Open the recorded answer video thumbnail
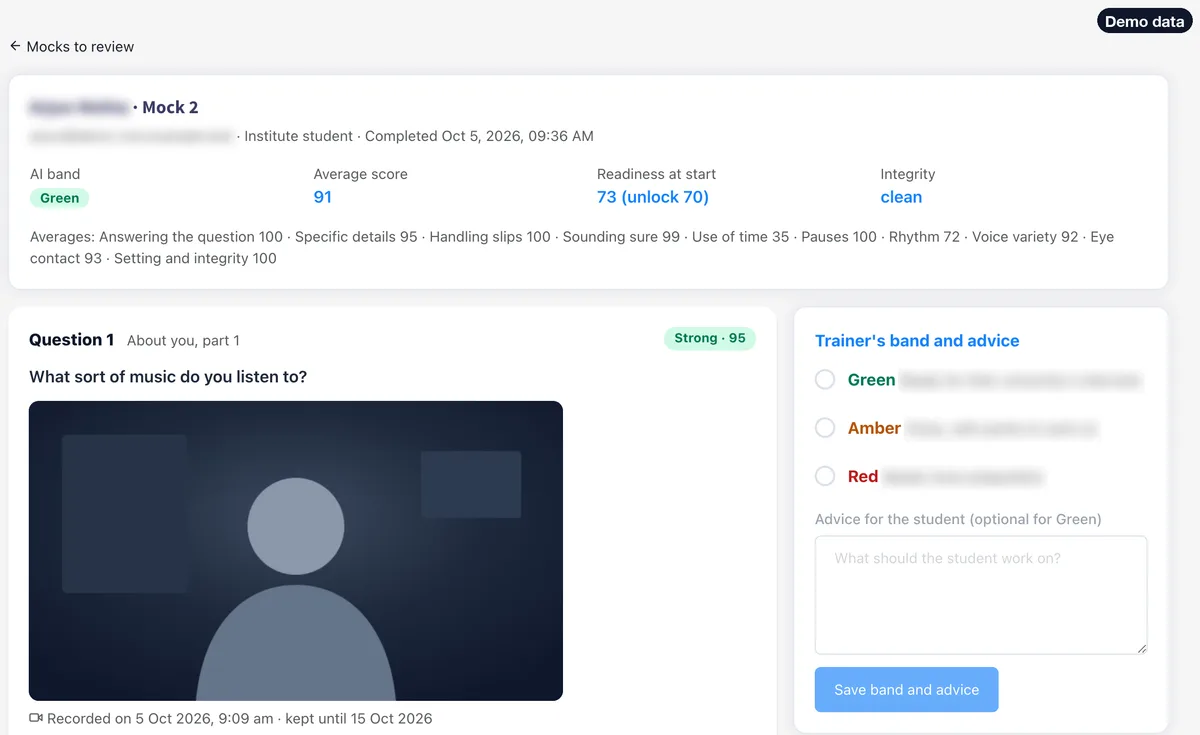This screenshot has width=1200, height=735. click(296, 551)
